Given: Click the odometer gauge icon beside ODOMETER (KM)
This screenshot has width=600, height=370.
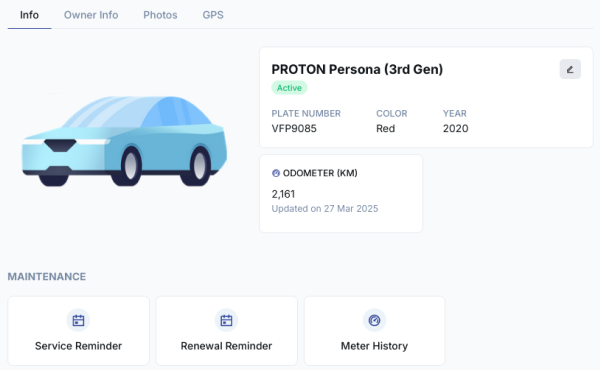Looking at the screenshot, I should coord(276,173).
